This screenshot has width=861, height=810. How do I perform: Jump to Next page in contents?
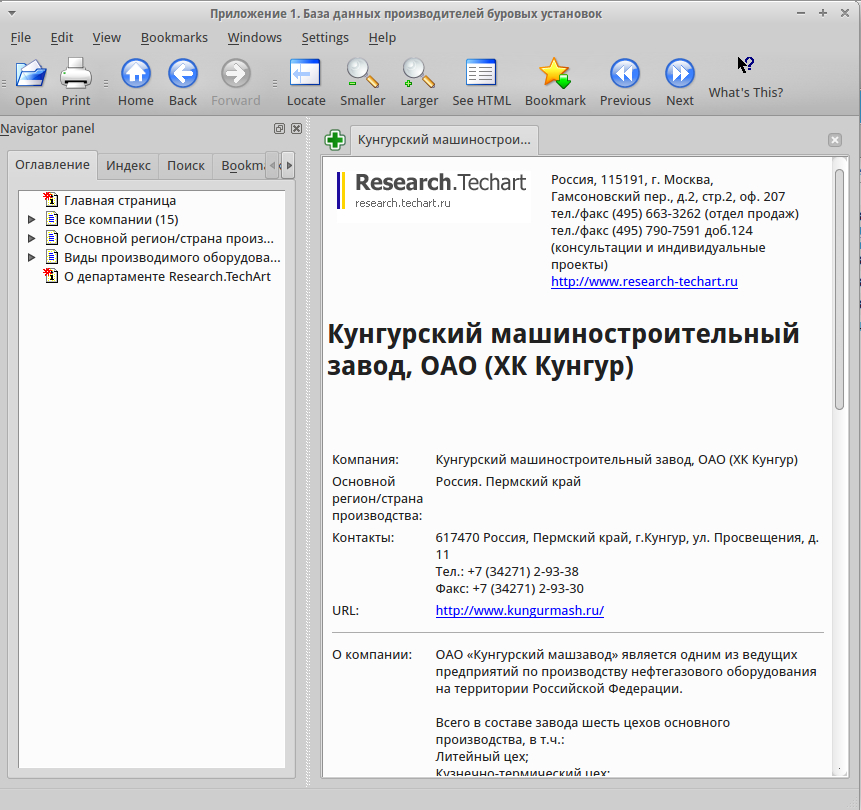680,82
